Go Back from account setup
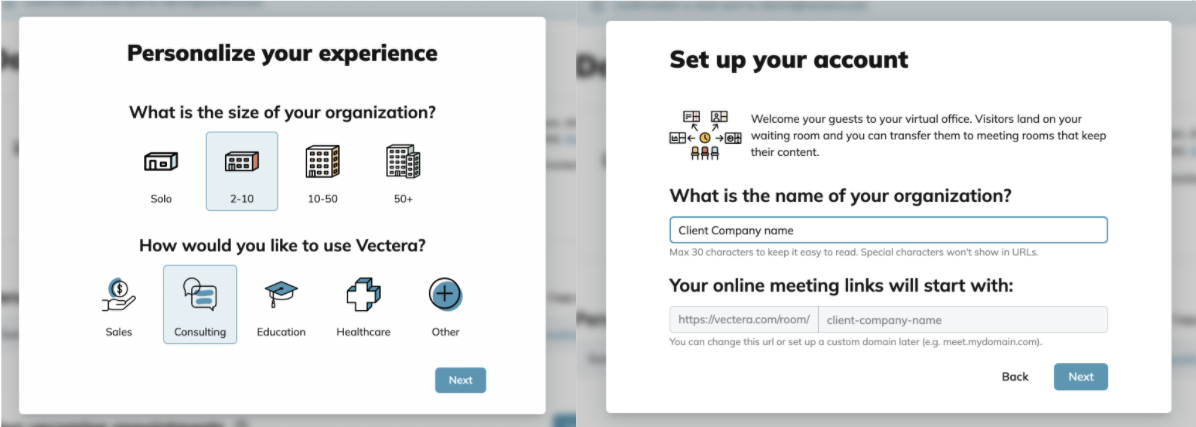Viewport: 1196px width, 427px height. click(x=1015, y=377)
